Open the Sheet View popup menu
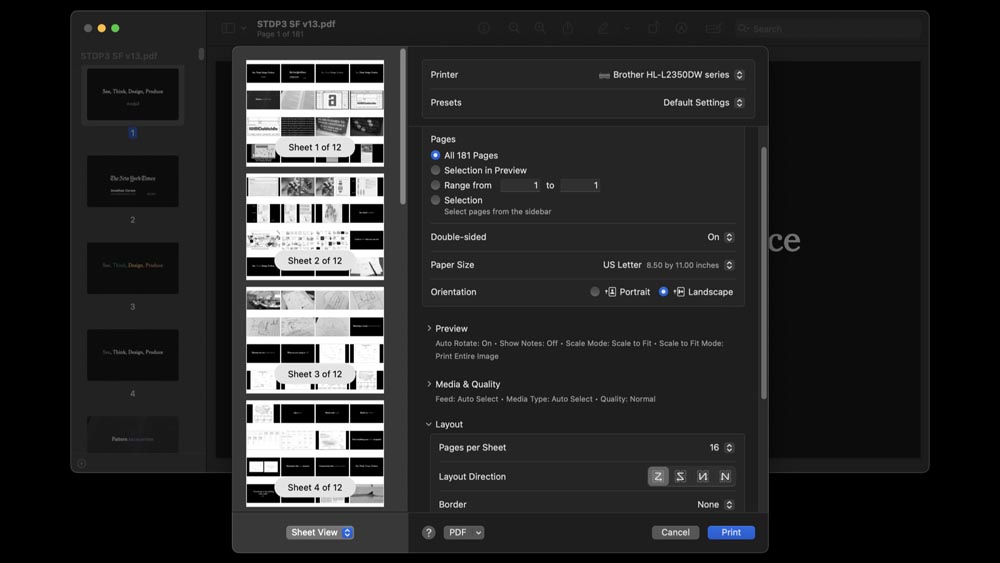This screenshot has width=1000, height=563. tap(320, 533)
